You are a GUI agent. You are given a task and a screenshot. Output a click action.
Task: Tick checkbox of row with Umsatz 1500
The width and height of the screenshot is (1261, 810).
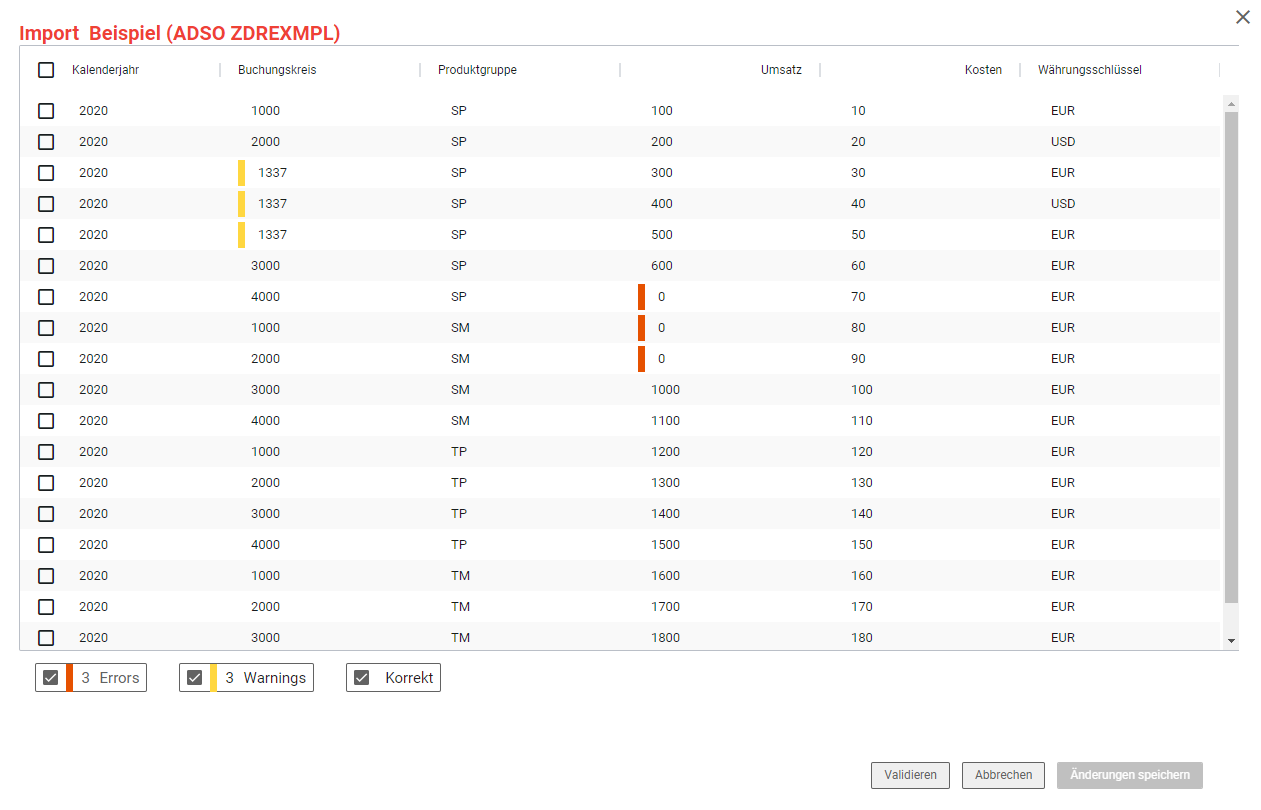pos(46,545)
